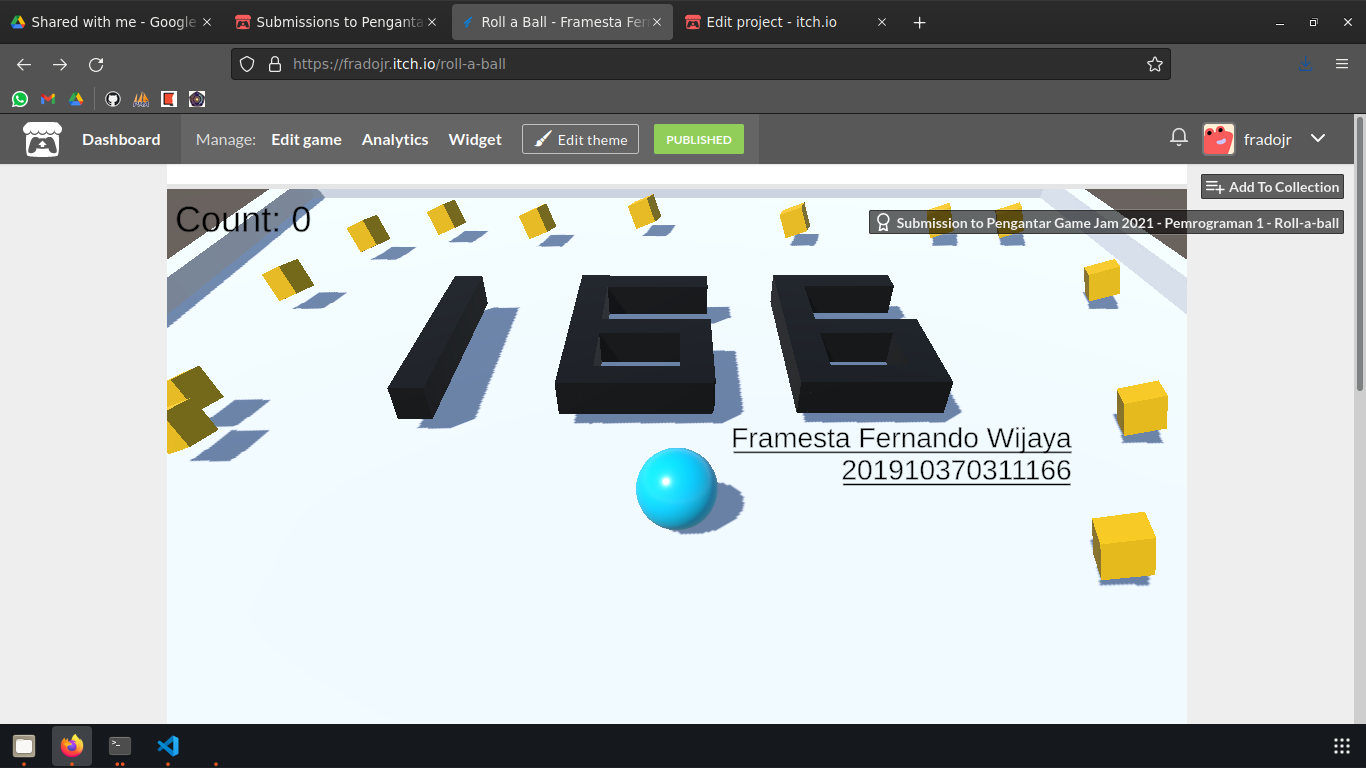
Task: Open tracking protection shield settings
Action: point(247,64)
